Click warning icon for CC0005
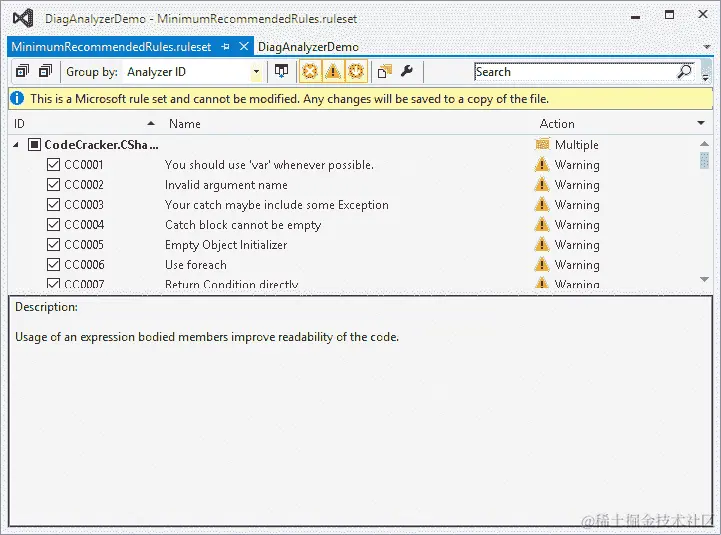The height and width of the screenshot is (535, 721). pyautogui.click(x=542, y=244)
